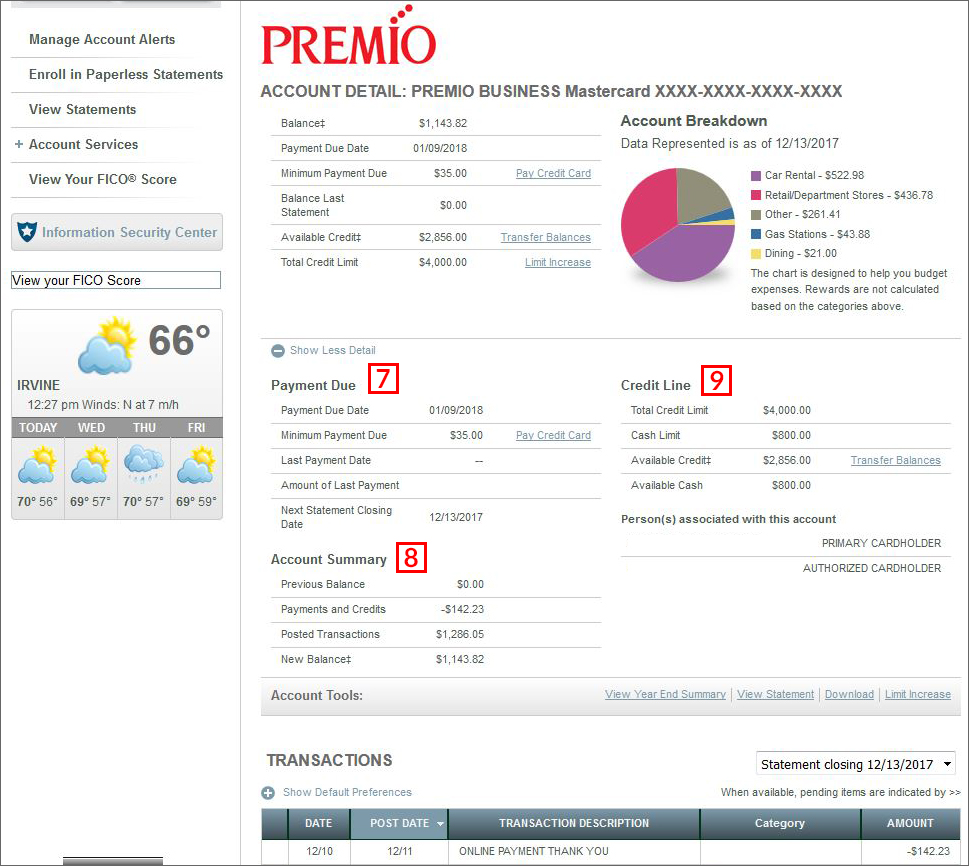
Task: Click the Account Breakdown pie chart
Action: pyautogui.click(x=678, y=225)
